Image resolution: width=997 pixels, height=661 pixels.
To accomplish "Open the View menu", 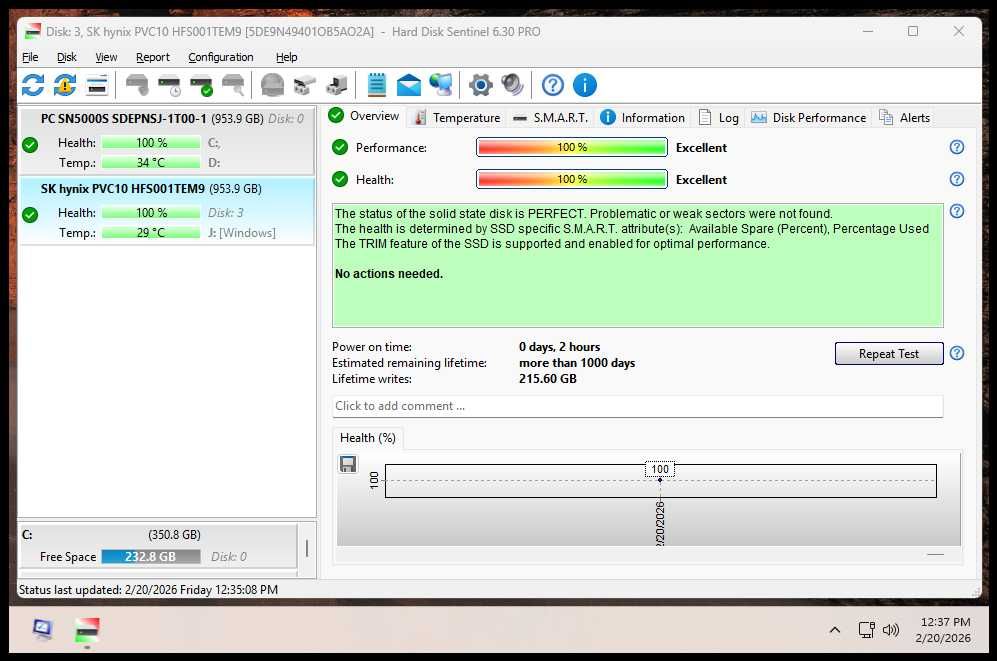I will click(106, 57).
